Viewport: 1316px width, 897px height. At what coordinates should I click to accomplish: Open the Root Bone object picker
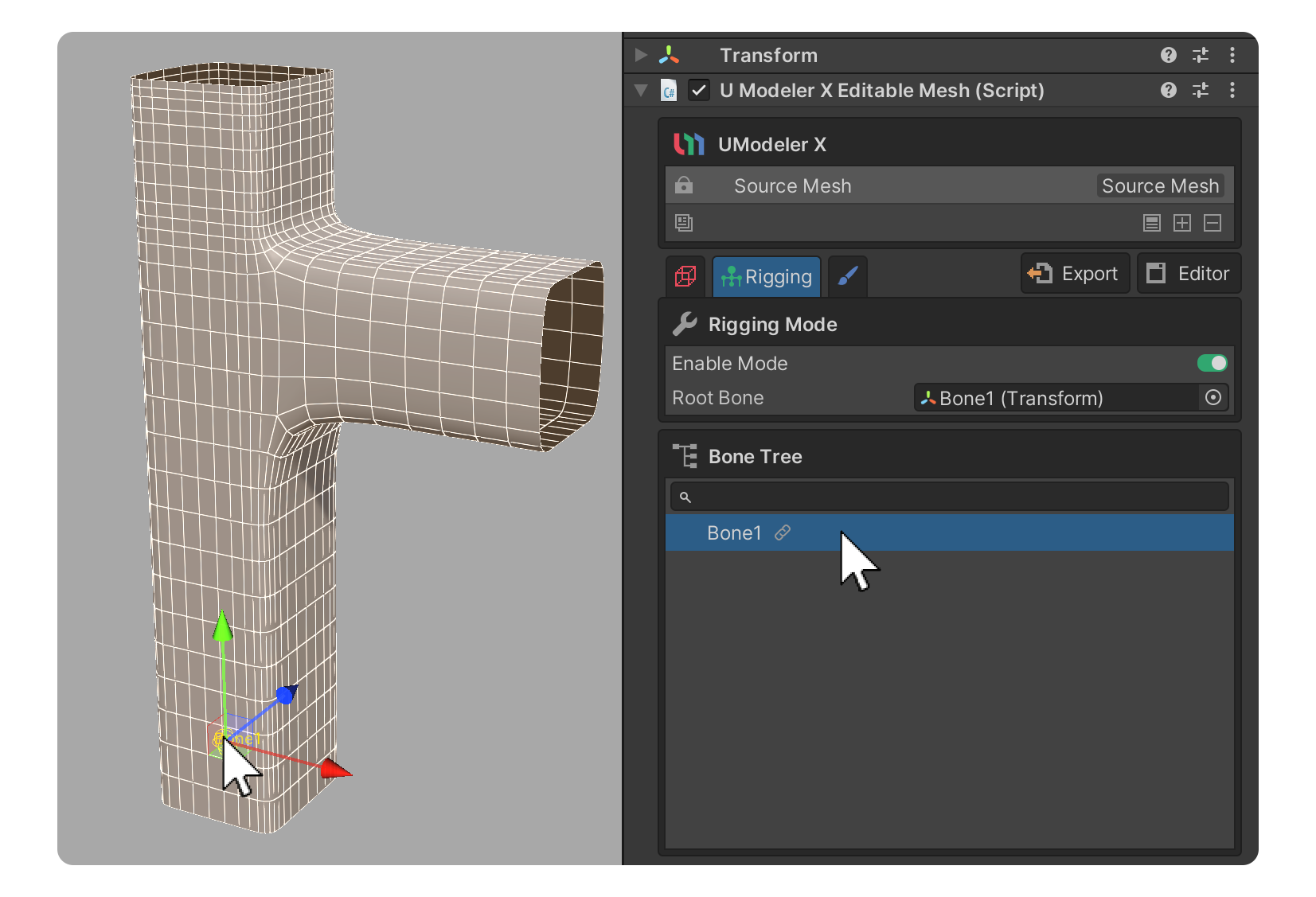point(1213,397)
